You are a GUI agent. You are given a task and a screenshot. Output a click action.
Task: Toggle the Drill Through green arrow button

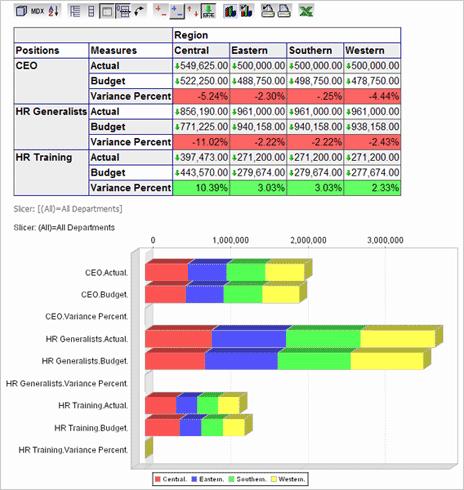[209, 11]
